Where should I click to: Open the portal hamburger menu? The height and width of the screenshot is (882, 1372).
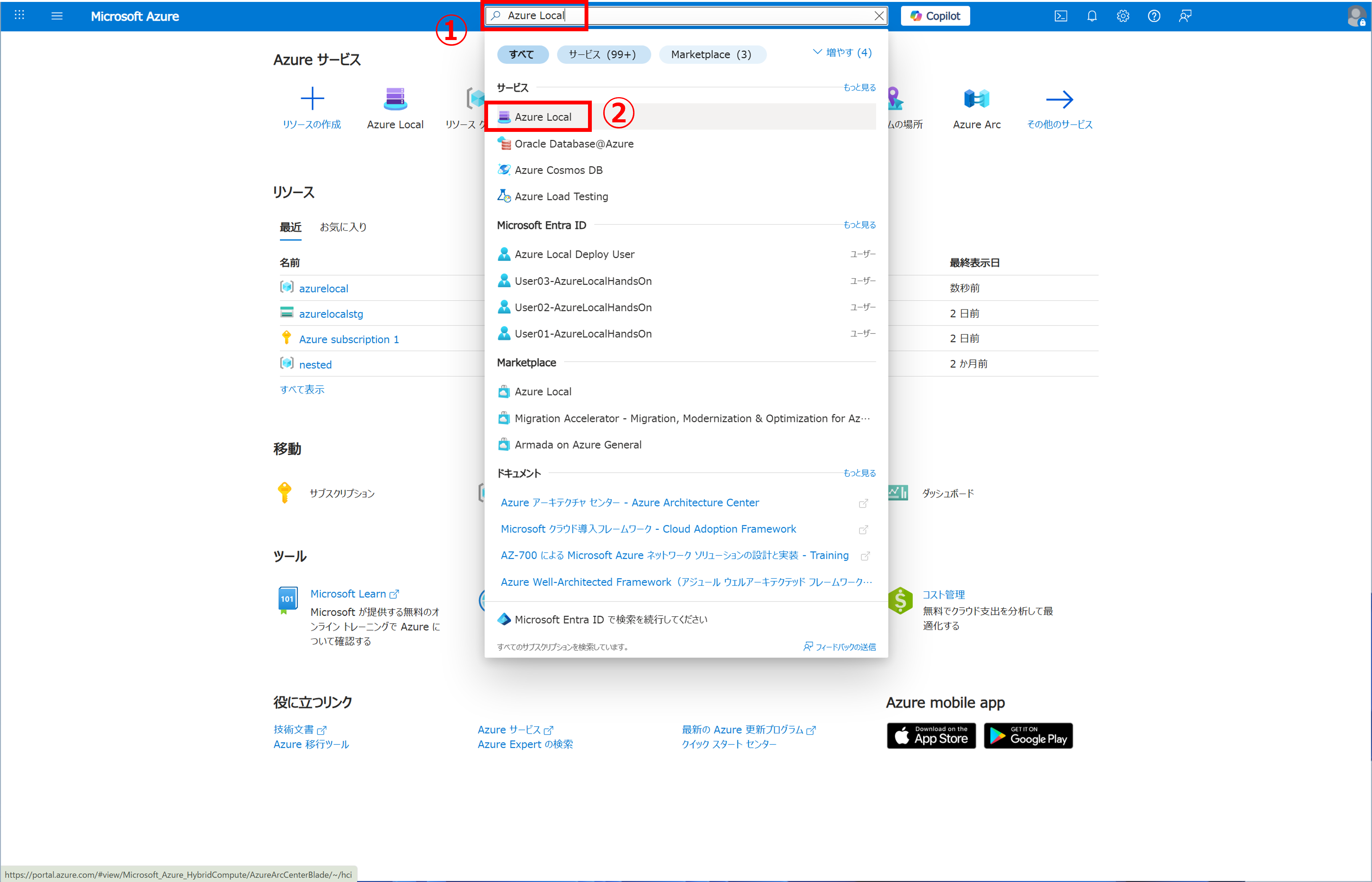click(x=57, y=16)
